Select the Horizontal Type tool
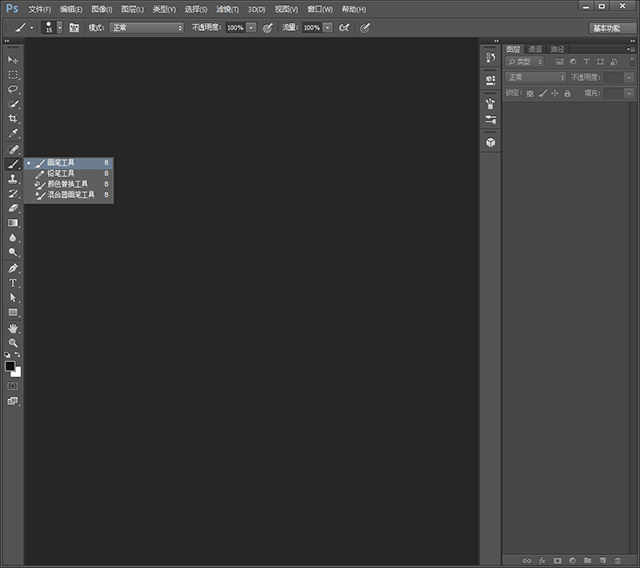The width and height of the screenshot is (640, 568). click(13, 283)
